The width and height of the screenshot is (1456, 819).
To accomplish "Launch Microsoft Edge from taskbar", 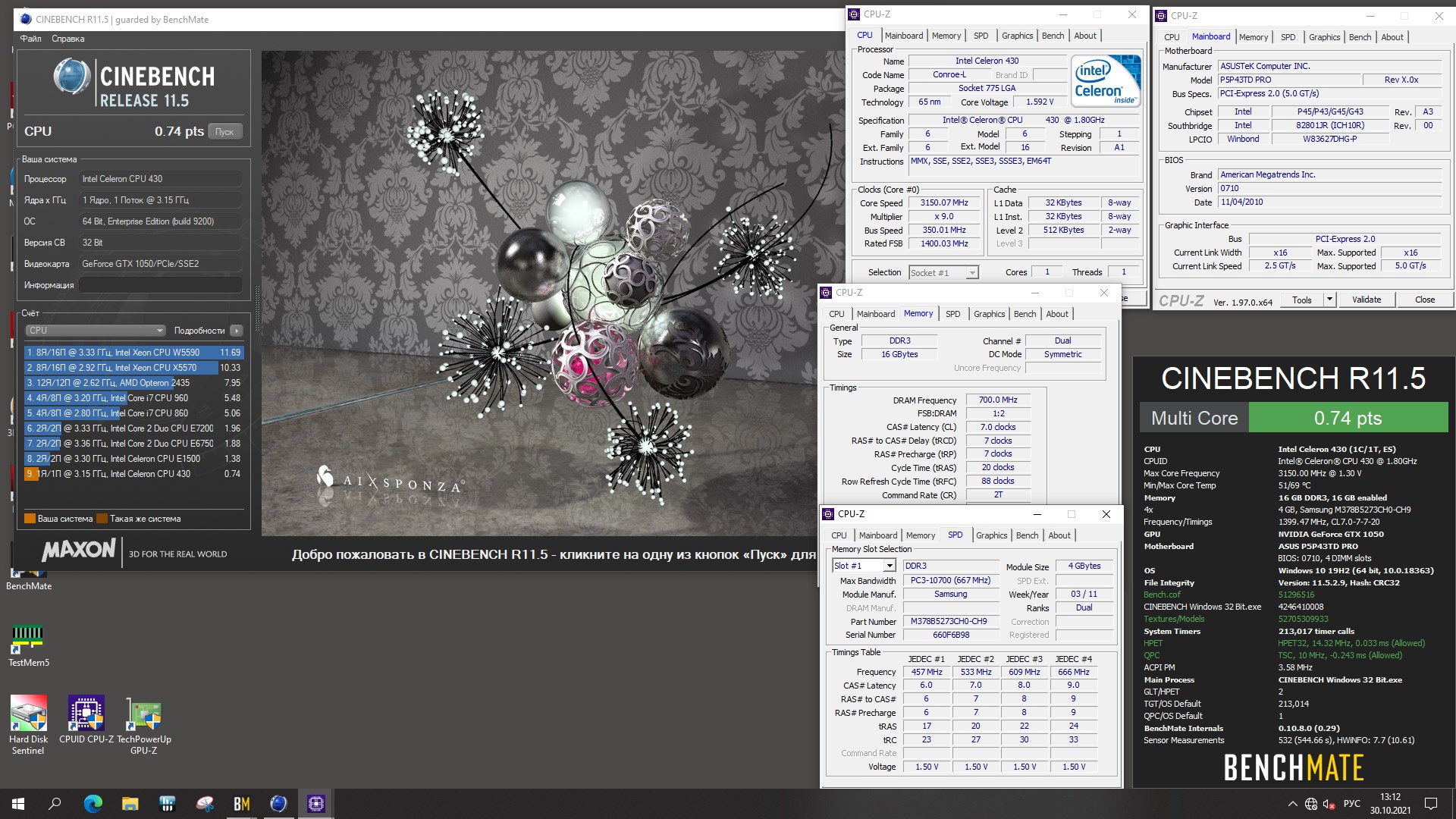I will [93, 804].
